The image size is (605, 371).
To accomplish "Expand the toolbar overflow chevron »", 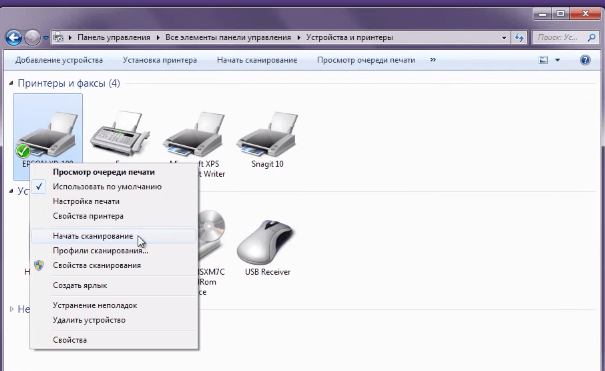I will click(433, 60).
